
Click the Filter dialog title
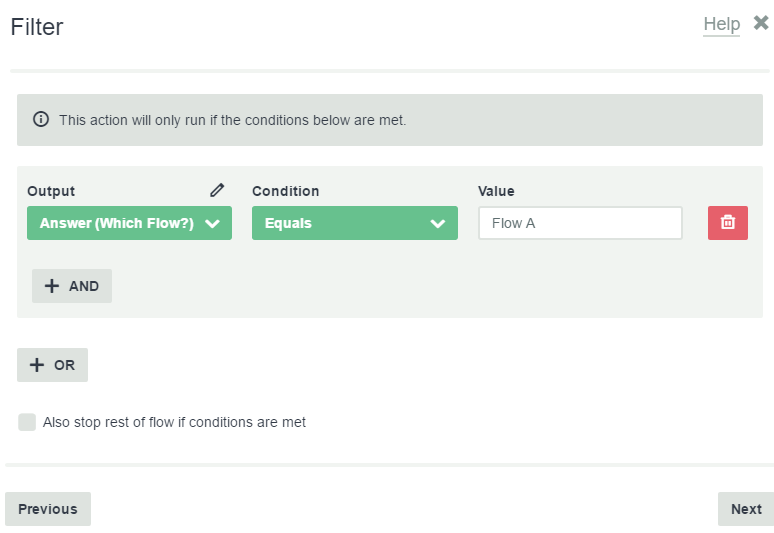tap(37, 27)
